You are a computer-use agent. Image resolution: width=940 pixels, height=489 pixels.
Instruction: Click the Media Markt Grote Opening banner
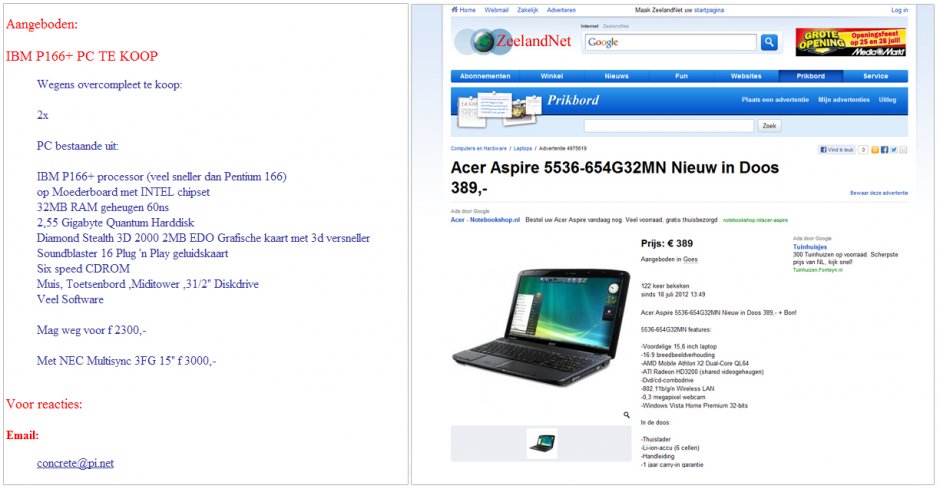pos(851,42)
